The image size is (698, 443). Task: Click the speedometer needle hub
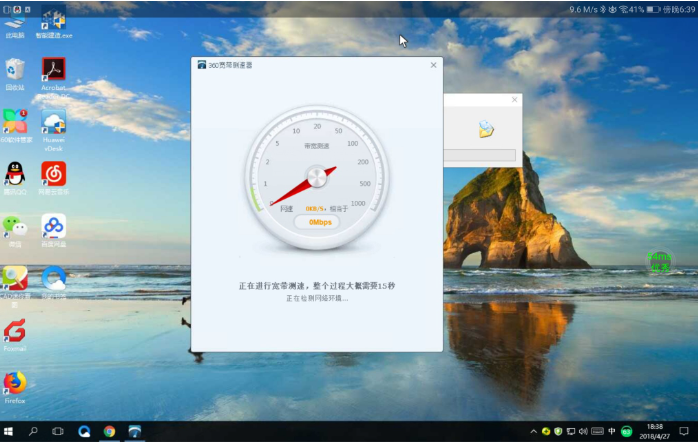pyautogui.click(x=317, y=177)
